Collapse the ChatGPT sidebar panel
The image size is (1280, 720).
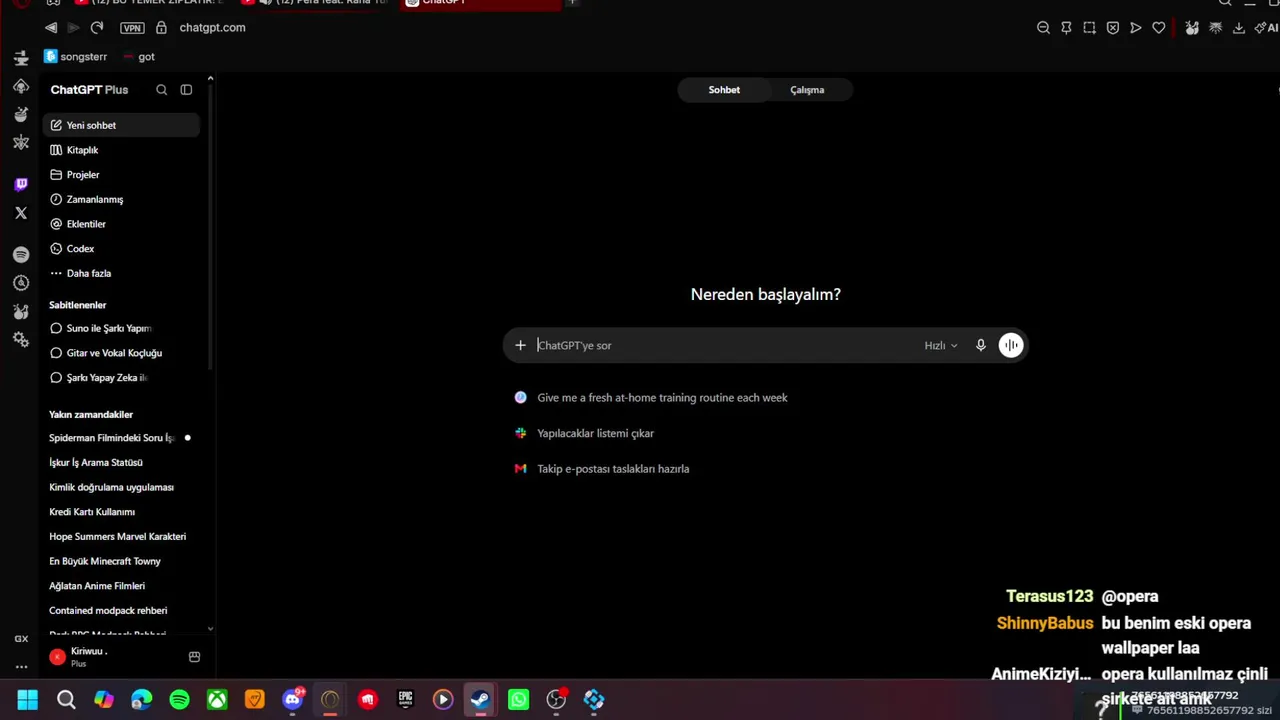[x=186, y=90]
